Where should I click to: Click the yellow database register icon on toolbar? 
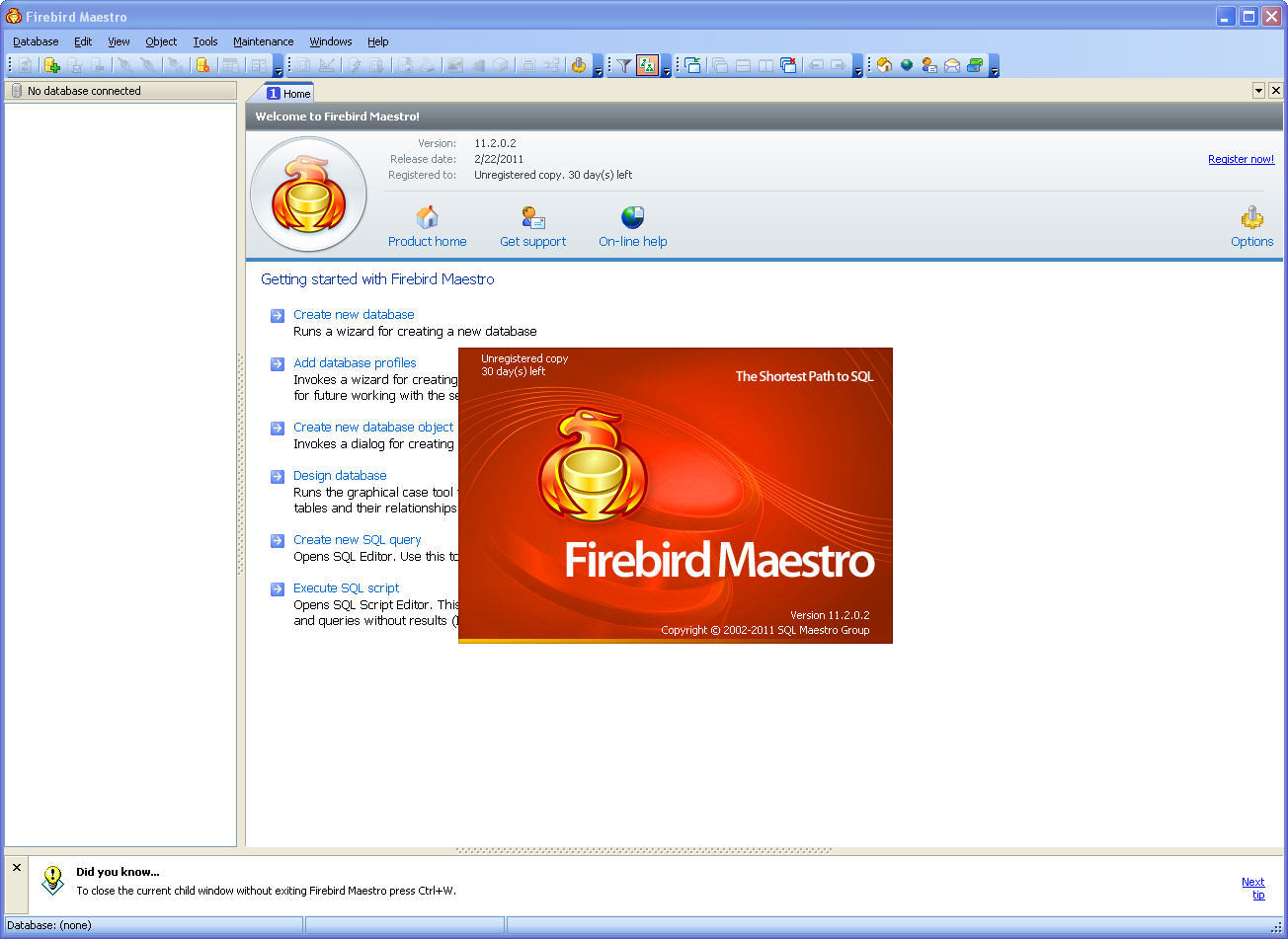click(x=203, y=66)
